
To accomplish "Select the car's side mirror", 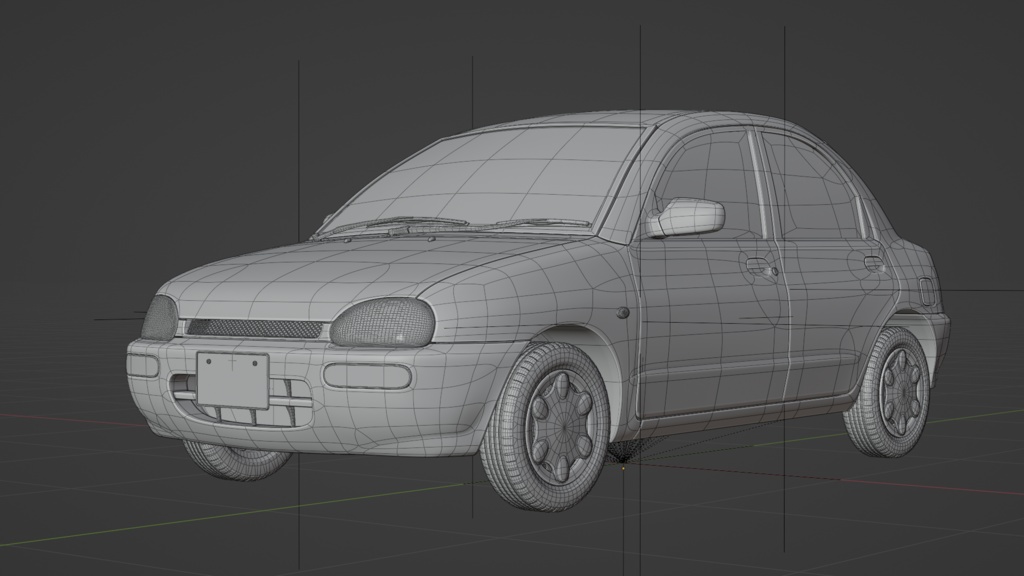I will click(x=686, y=217).
